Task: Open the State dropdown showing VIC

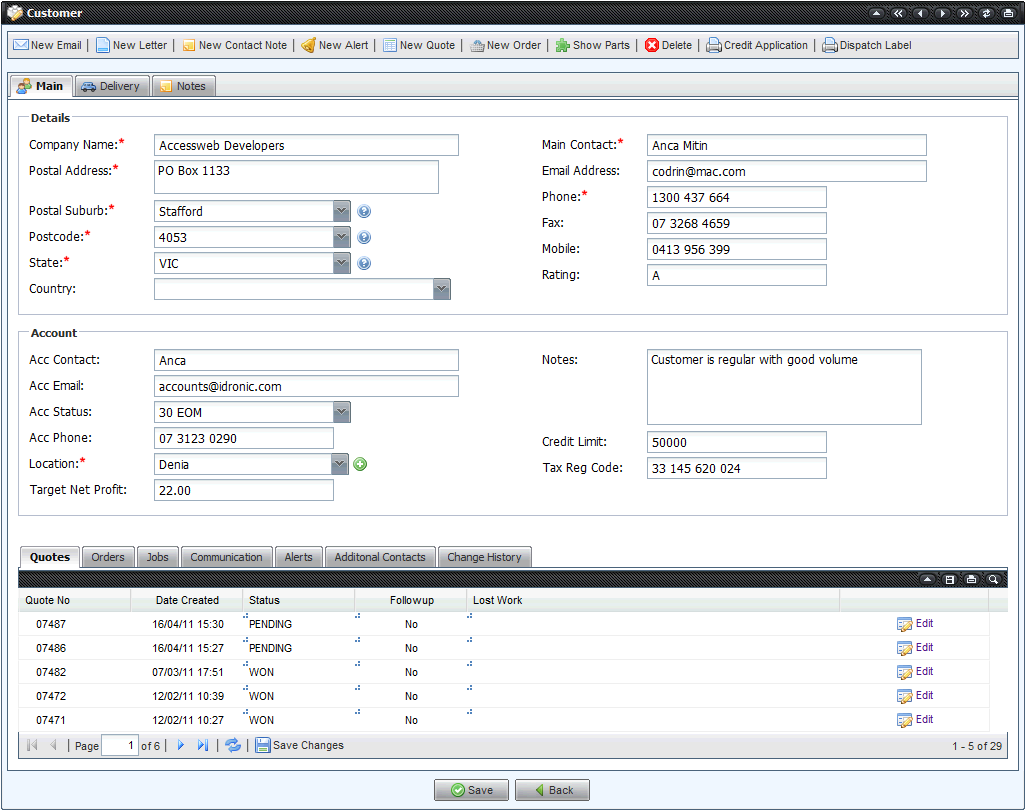Action: [x=342, y=263]
